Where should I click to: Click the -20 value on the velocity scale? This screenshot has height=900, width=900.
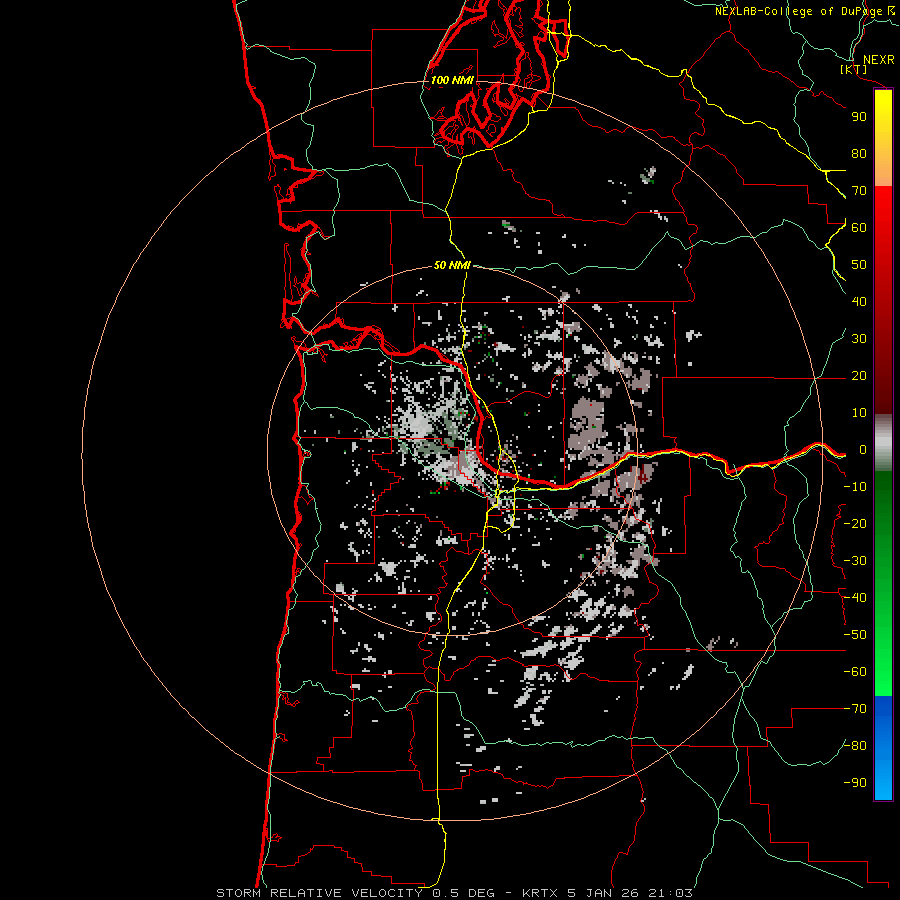855,523
